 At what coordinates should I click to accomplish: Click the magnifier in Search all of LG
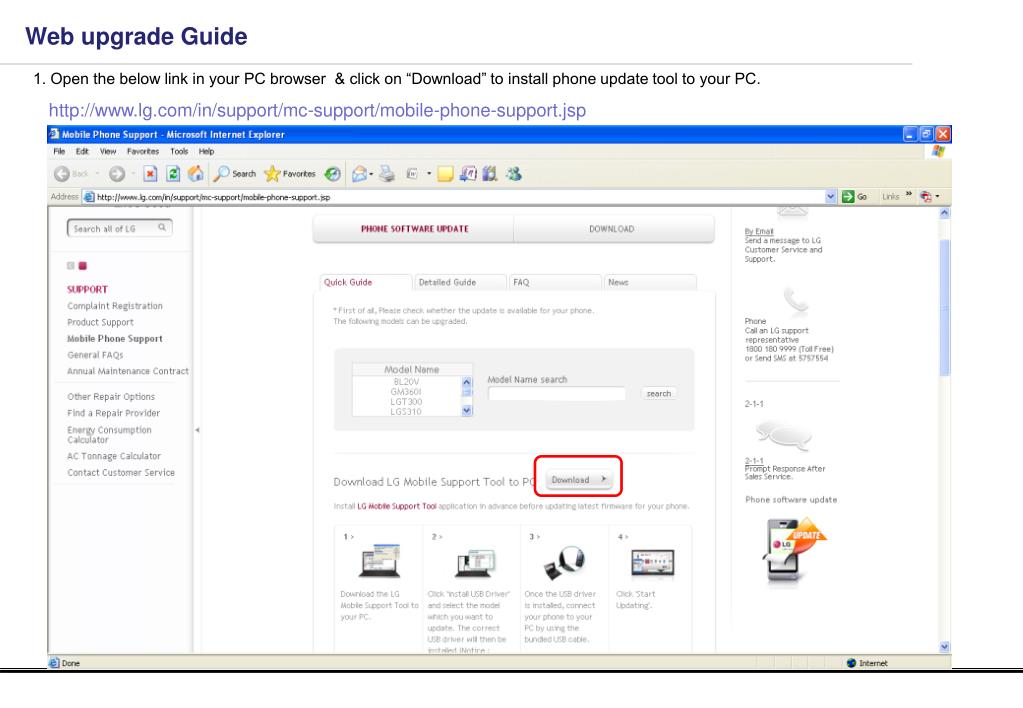point(162,227)
